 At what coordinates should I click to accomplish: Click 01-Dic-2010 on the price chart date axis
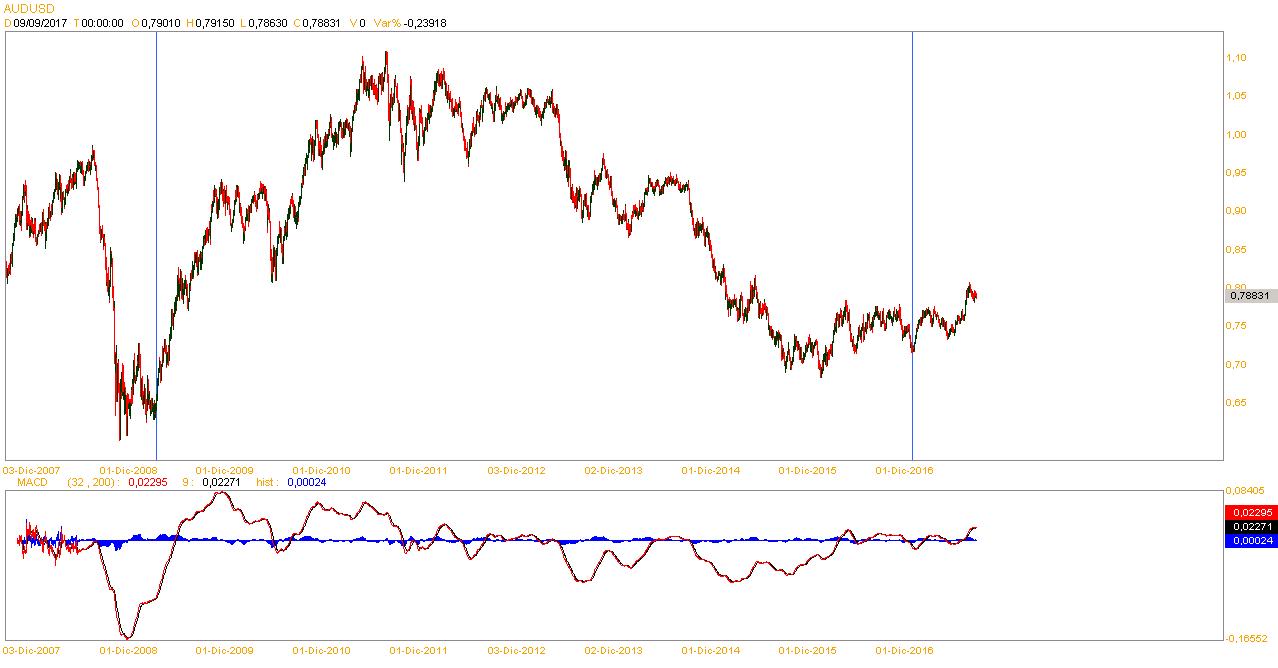(322, 469)
